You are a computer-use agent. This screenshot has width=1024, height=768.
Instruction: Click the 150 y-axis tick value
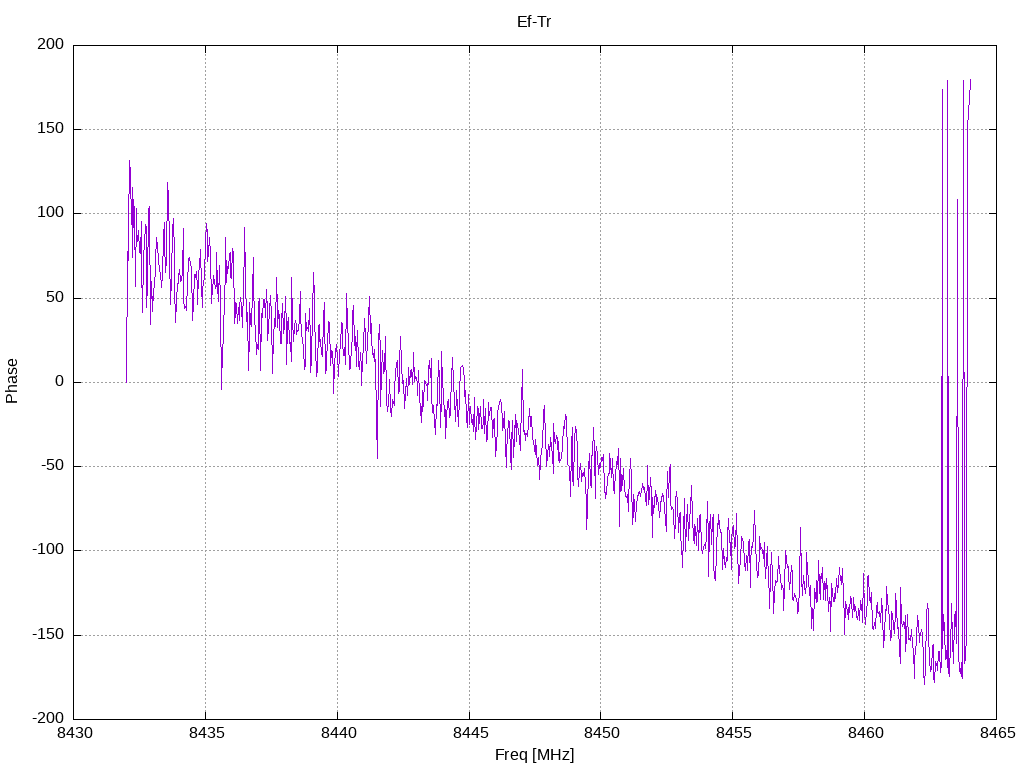(x=51, y=129)
